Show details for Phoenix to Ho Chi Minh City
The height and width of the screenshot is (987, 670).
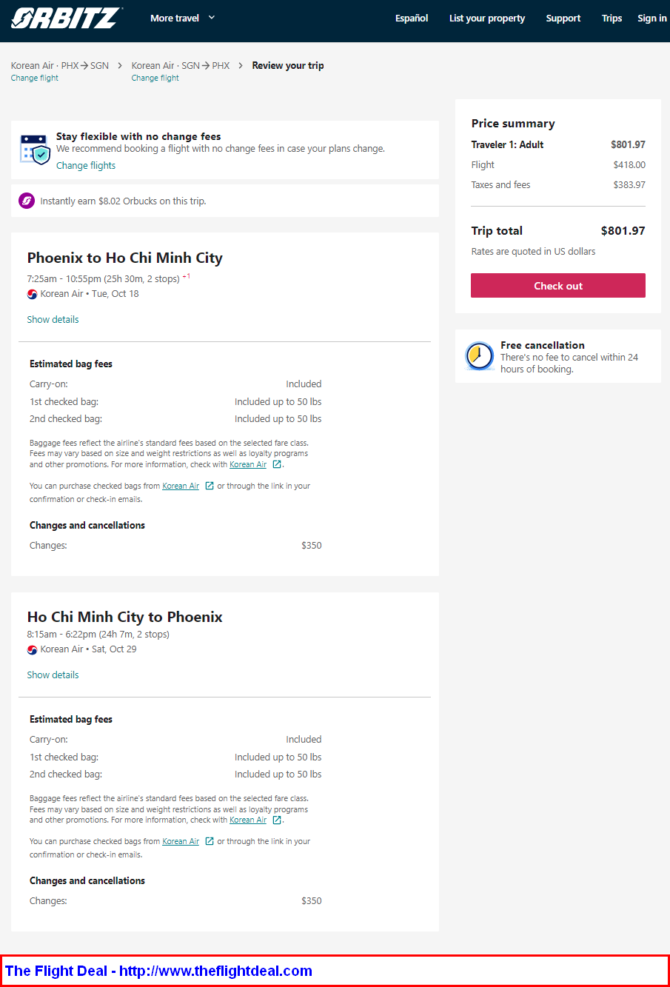(x=53, y=320)
